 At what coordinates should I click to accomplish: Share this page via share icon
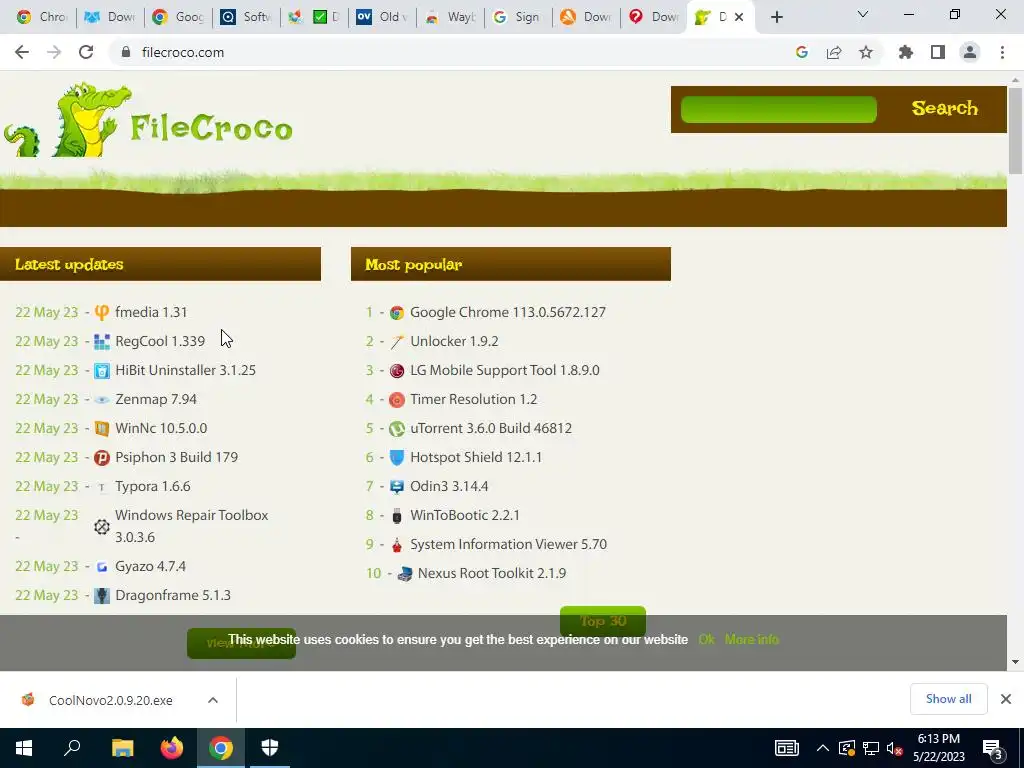(834, 52)
